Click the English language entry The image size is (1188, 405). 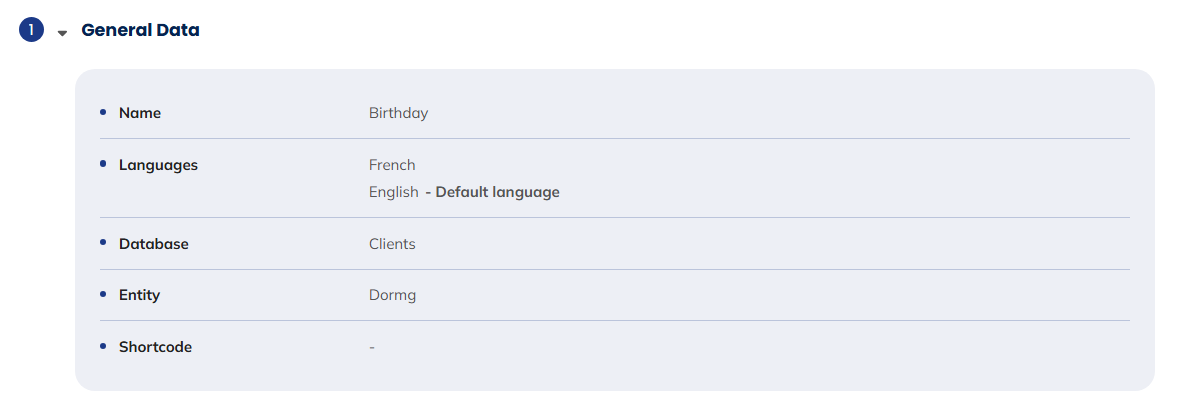coord(393,192)
